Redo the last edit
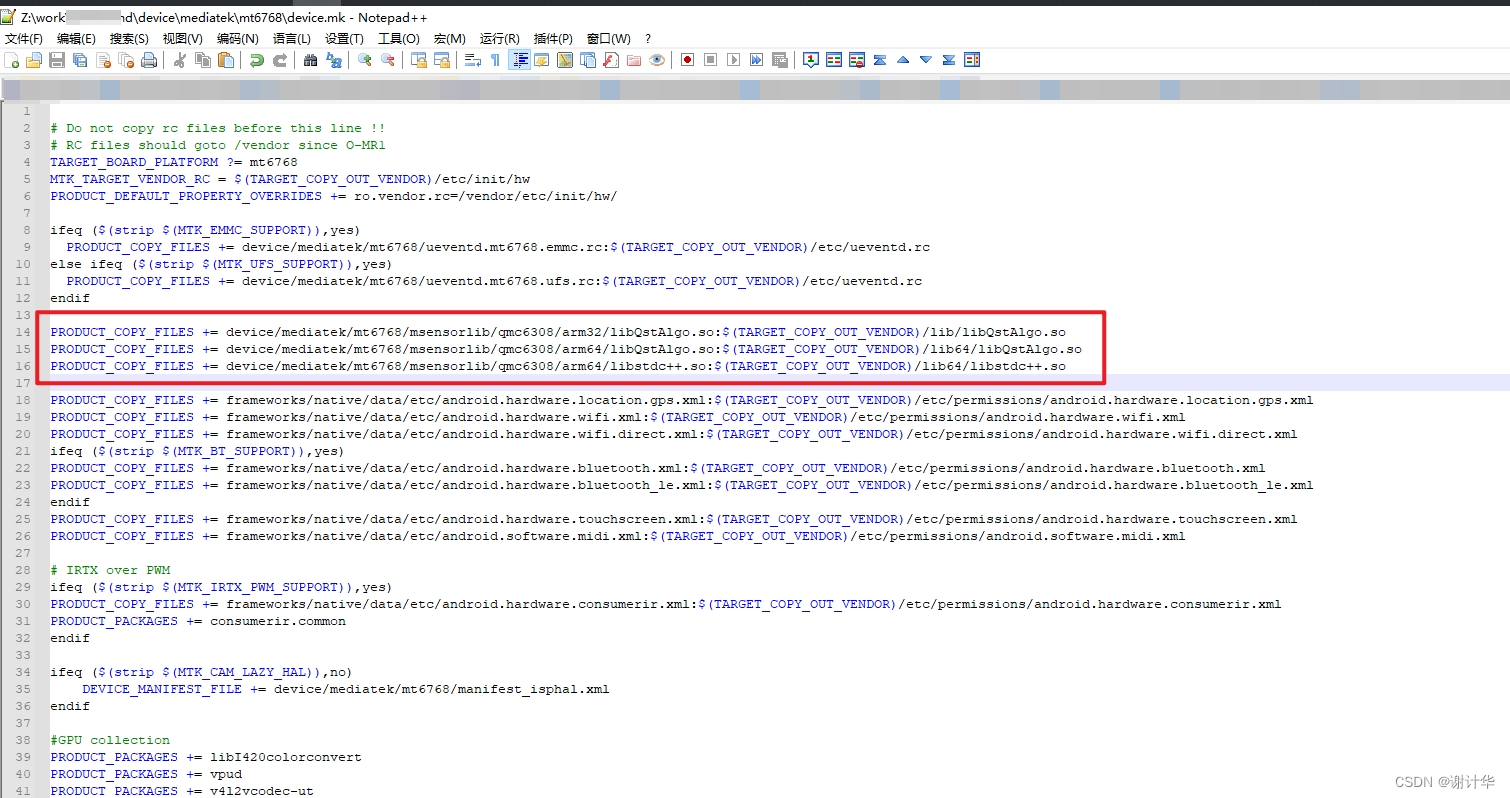Image resolution: width=1510 pixels, height=798 pixels. [281, 59]
